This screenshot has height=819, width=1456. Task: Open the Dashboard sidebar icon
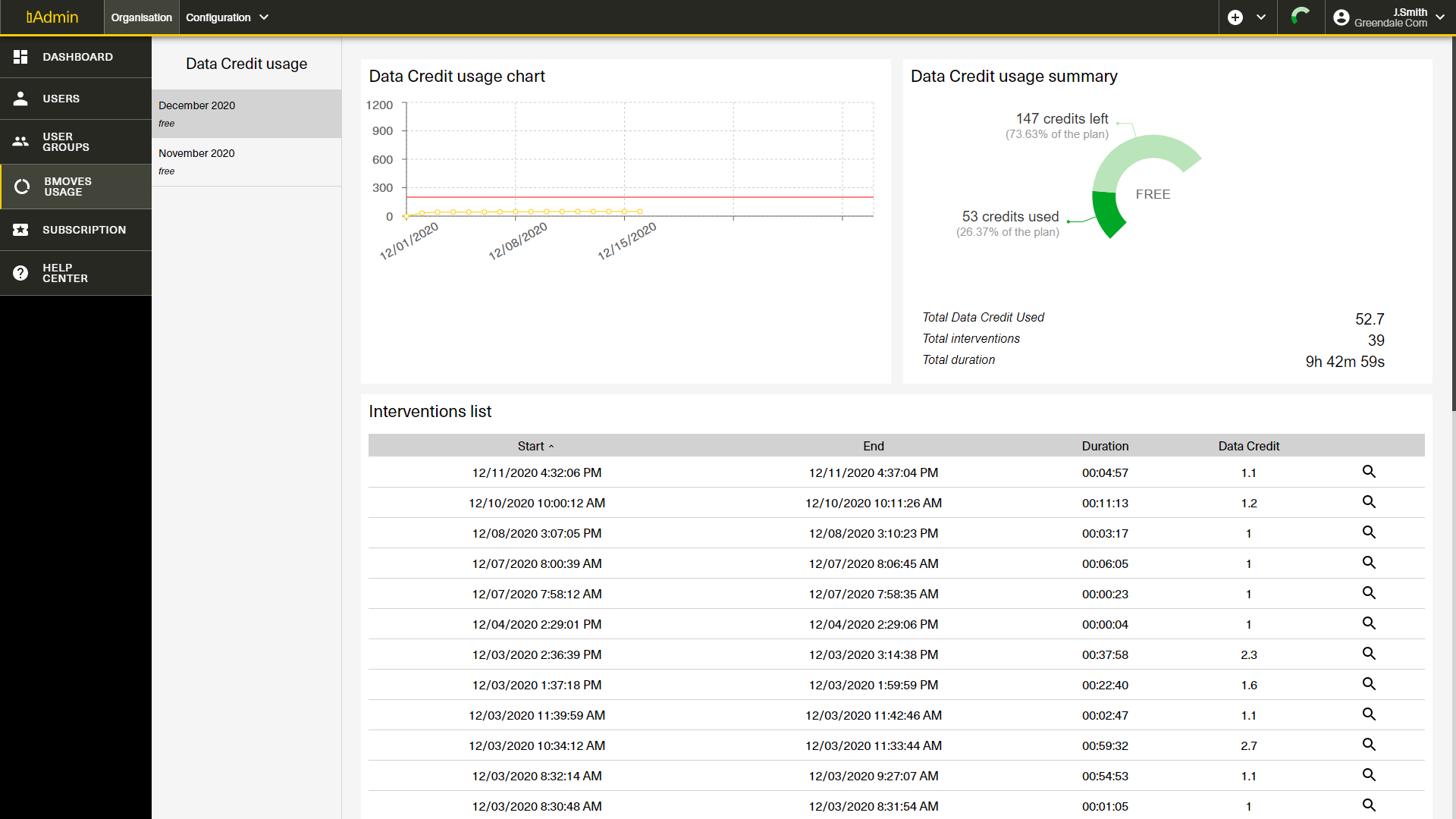point(20,57)
